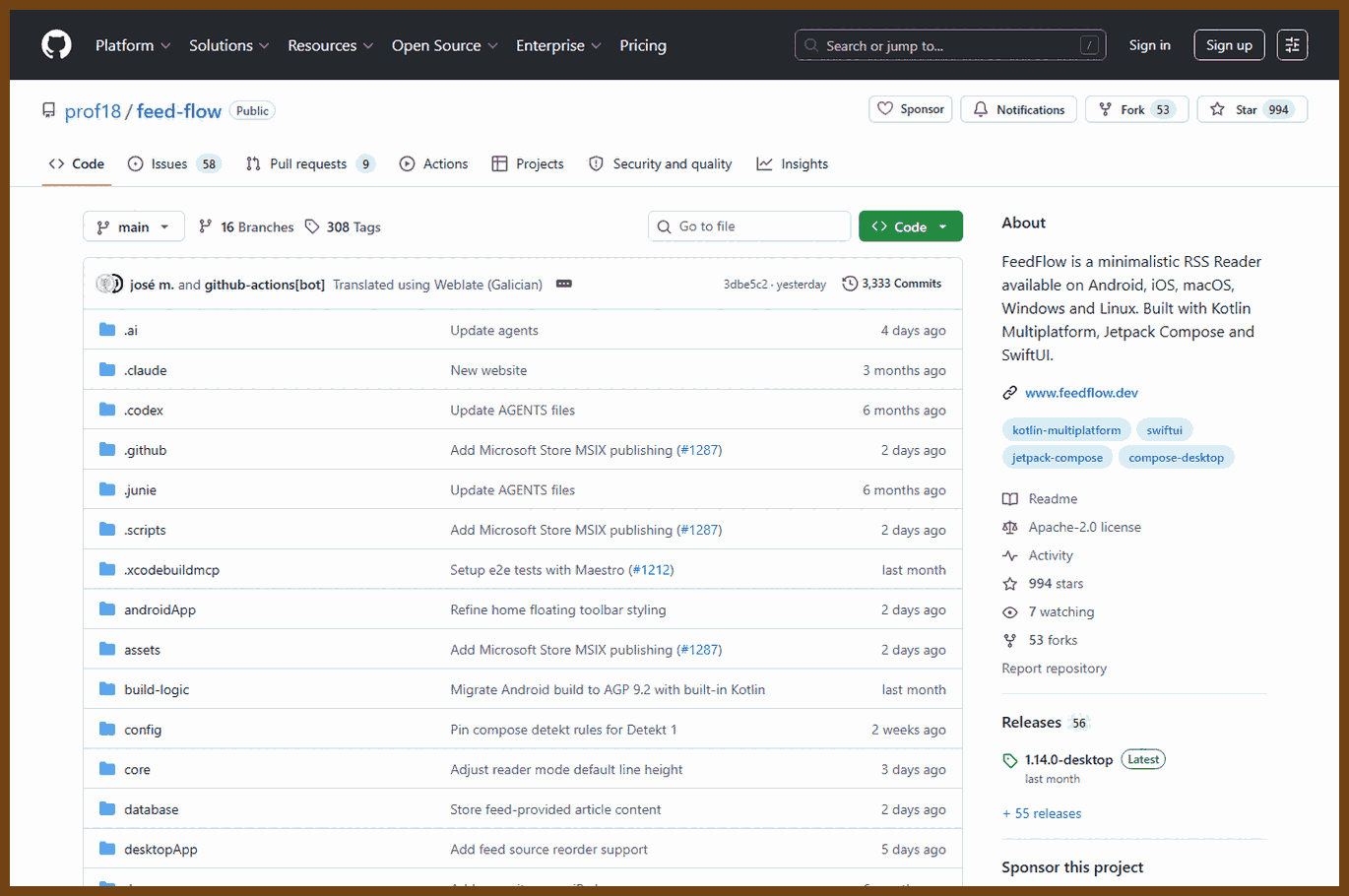Star the feed-flow repository

(1252, 109)
